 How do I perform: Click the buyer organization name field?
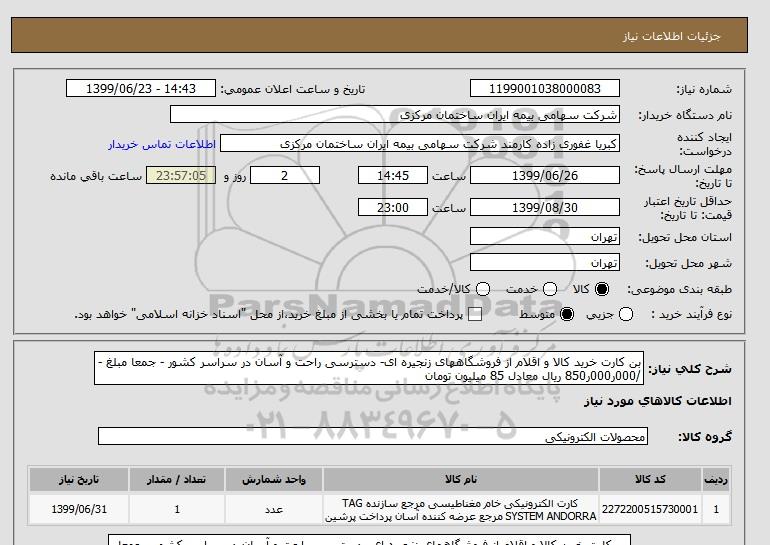click(x=395, y=115)
